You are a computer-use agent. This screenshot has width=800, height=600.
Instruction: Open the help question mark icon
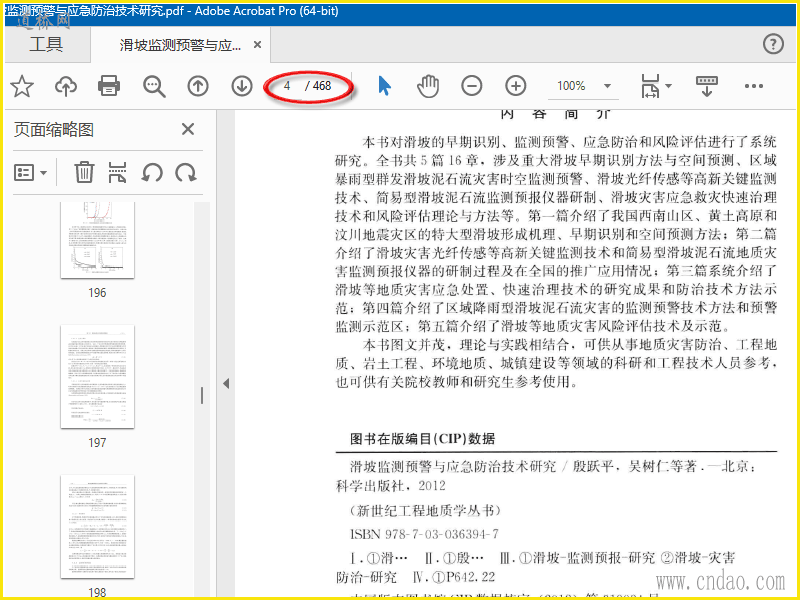773,44
